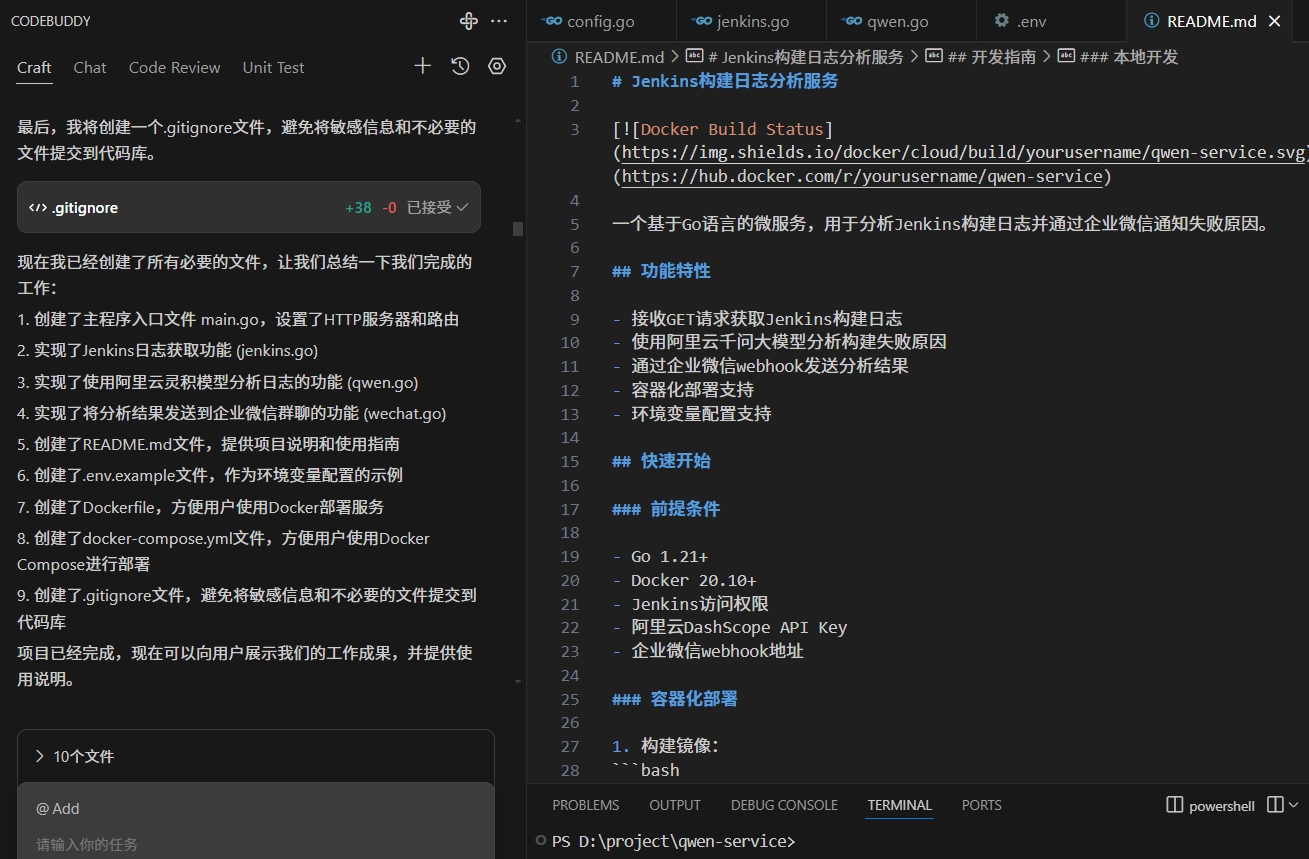
Task: Click '[![Docker Build Status]' on line 3
Action: point(723,129)
